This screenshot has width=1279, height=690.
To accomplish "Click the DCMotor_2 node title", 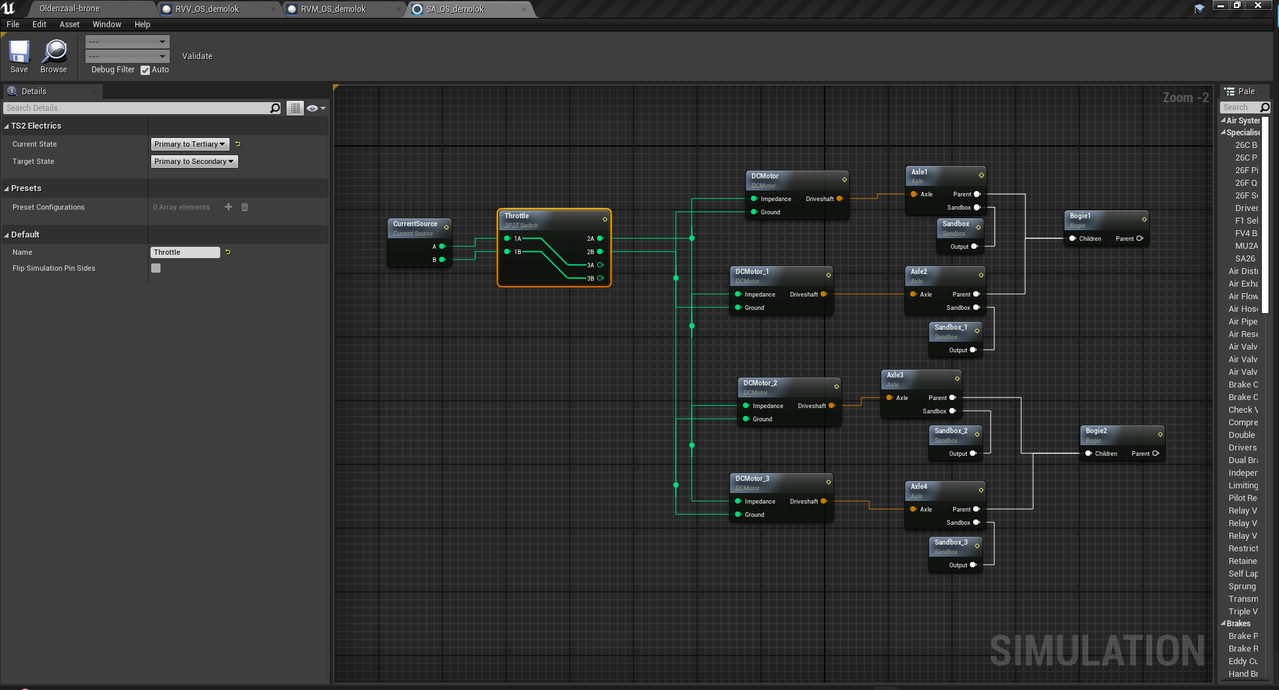I will (x=760, y=382).
